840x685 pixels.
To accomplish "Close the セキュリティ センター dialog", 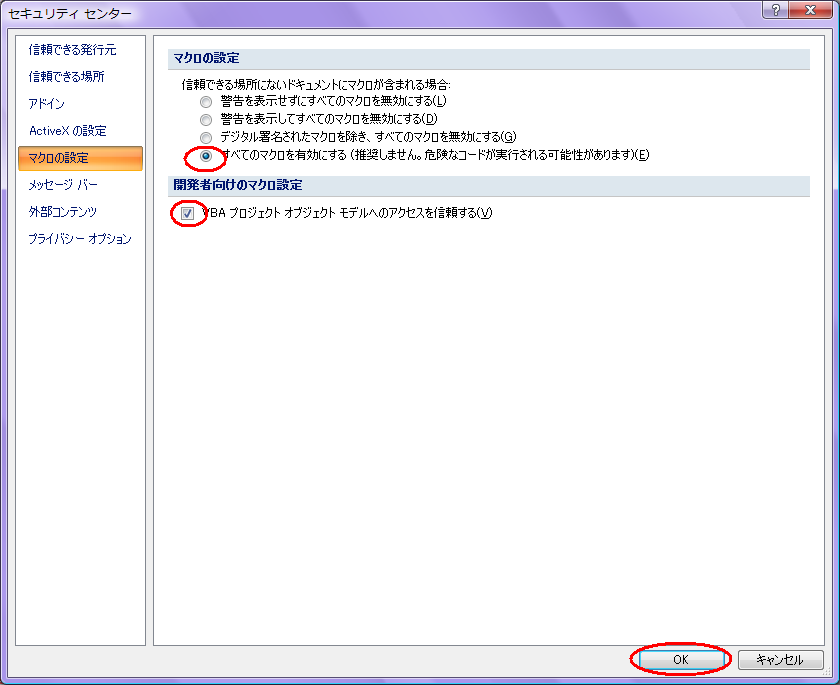I will pyautogui.click(x=811, y=10).
